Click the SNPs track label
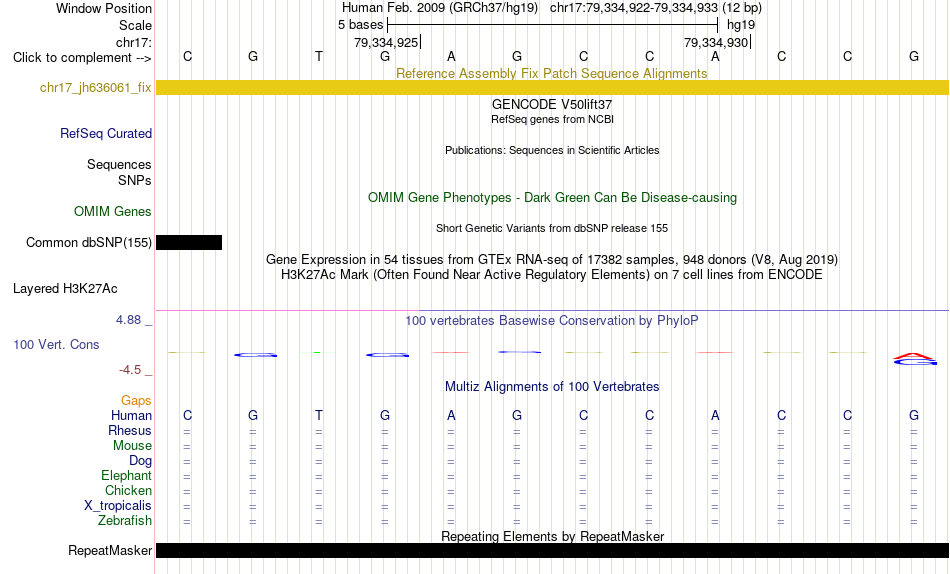This screenshot has width=950, height=574. pyautogui.click(x=135, y=181)
